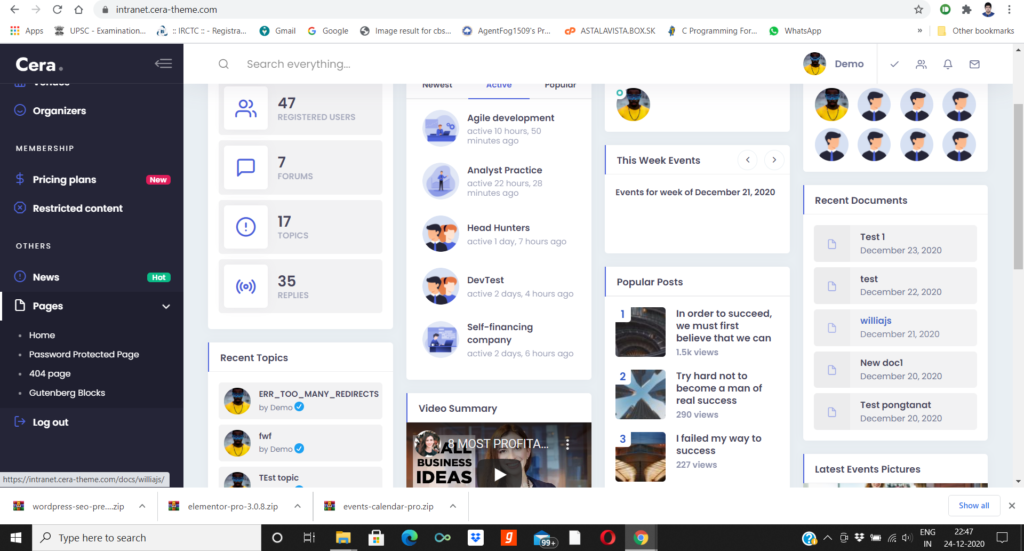This screenshot has width=1024, height=551.
Task: Open Opera from the taskbar
Action: [x=607, y=537]
